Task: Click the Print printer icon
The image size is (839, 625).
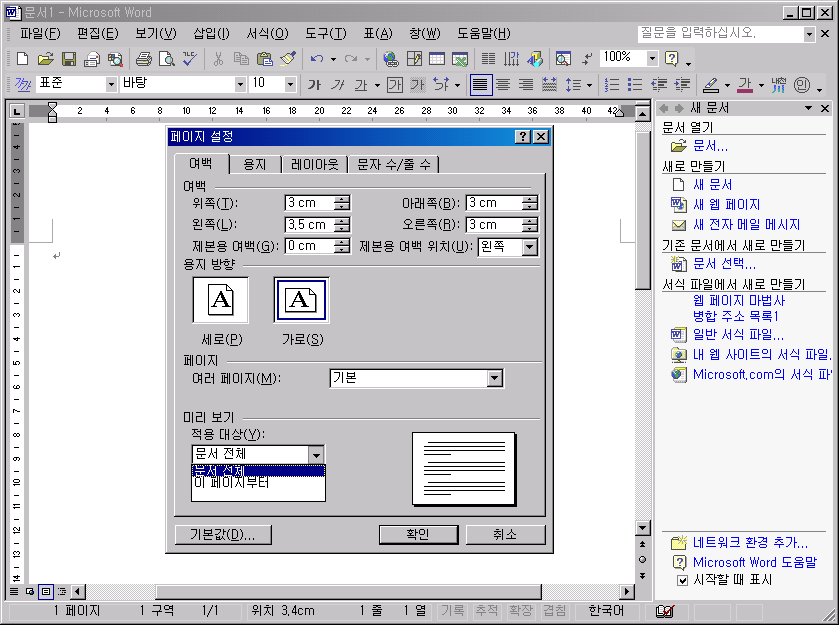Action: (x=143, y=59)
